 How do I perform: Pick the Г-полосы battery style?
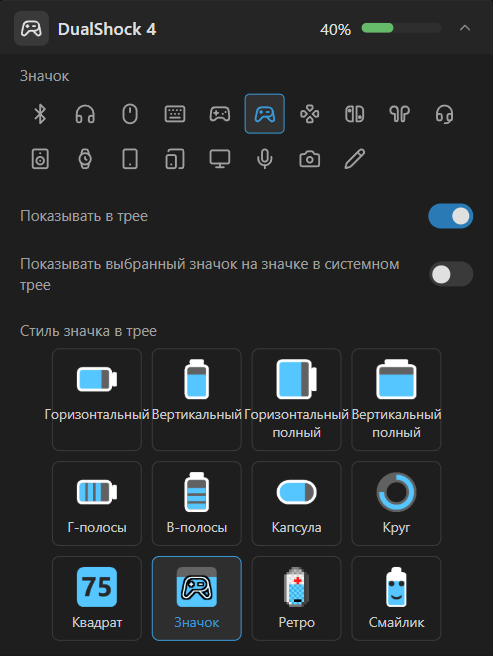tap(97, 504)
